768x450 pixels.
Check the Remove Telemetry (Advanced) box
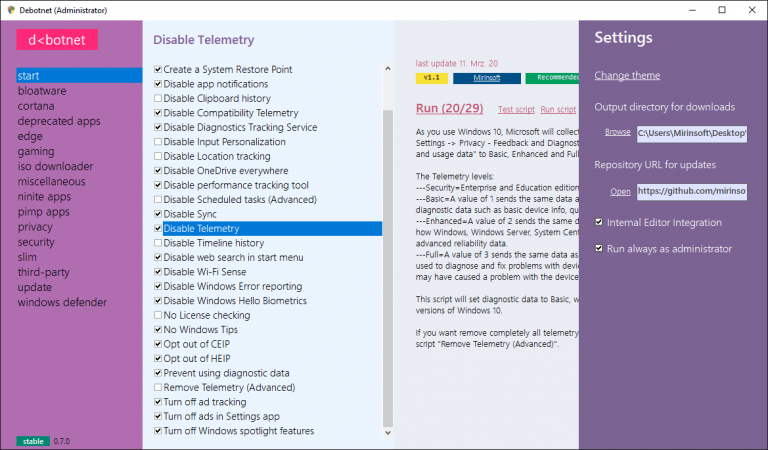158,387
